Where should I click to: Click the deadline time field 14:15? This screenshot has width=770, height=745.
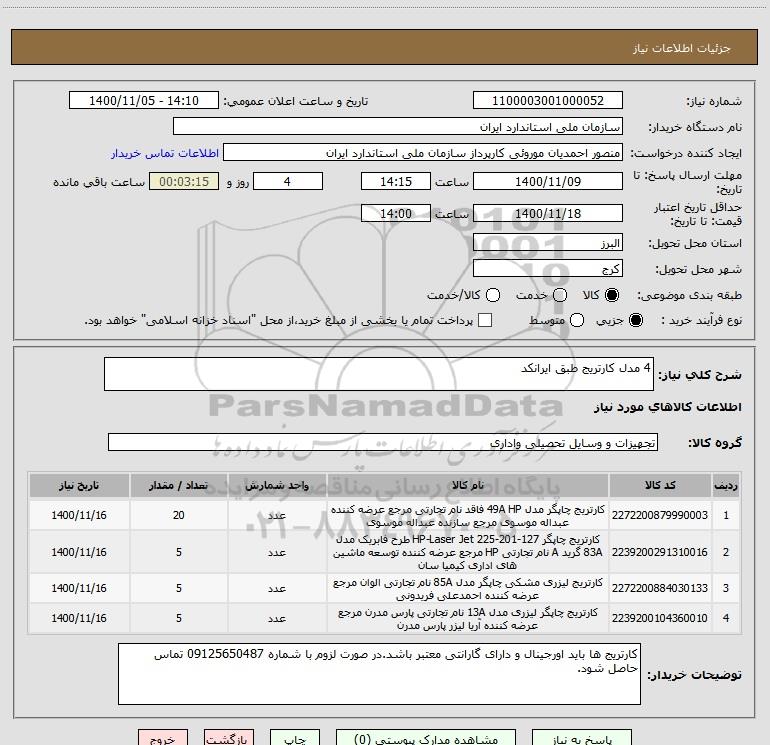point(396,181)
